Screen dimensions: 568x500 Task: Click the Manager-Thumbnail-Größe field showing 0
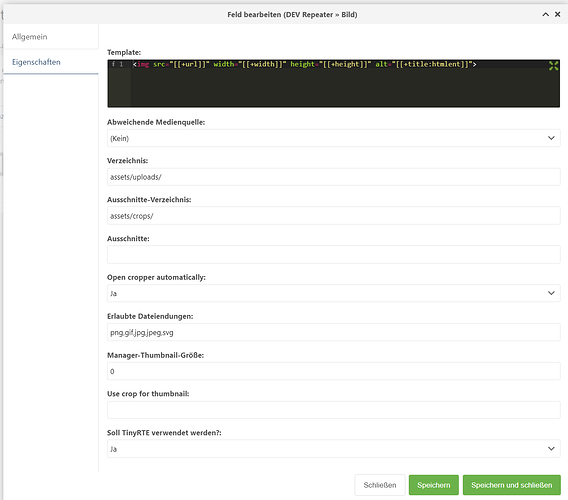pos(334,371)
